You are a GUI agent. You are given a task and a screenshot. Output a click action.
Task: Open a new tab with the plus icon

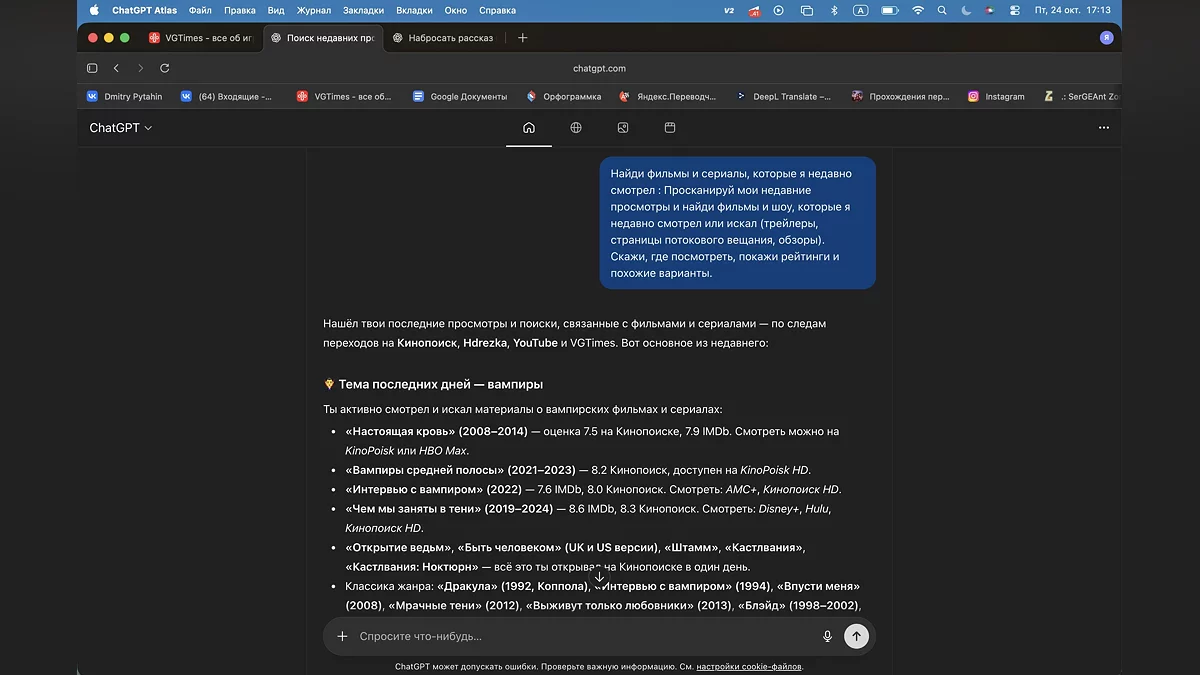tap(522, 38)
